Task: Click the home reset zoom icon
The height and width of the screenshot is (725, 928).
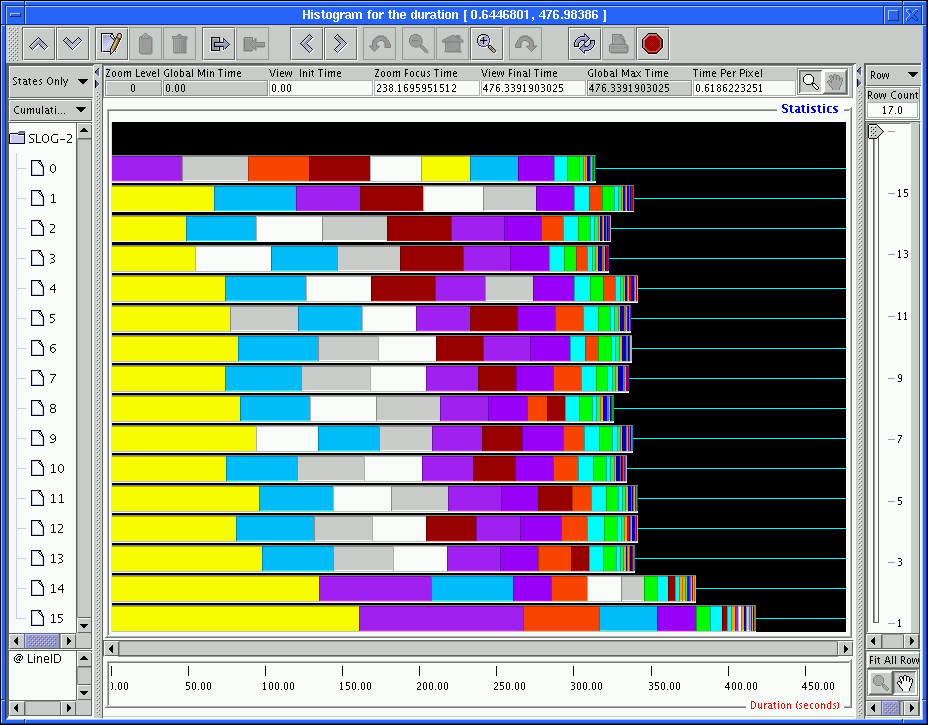Action: tap(452, 44)
